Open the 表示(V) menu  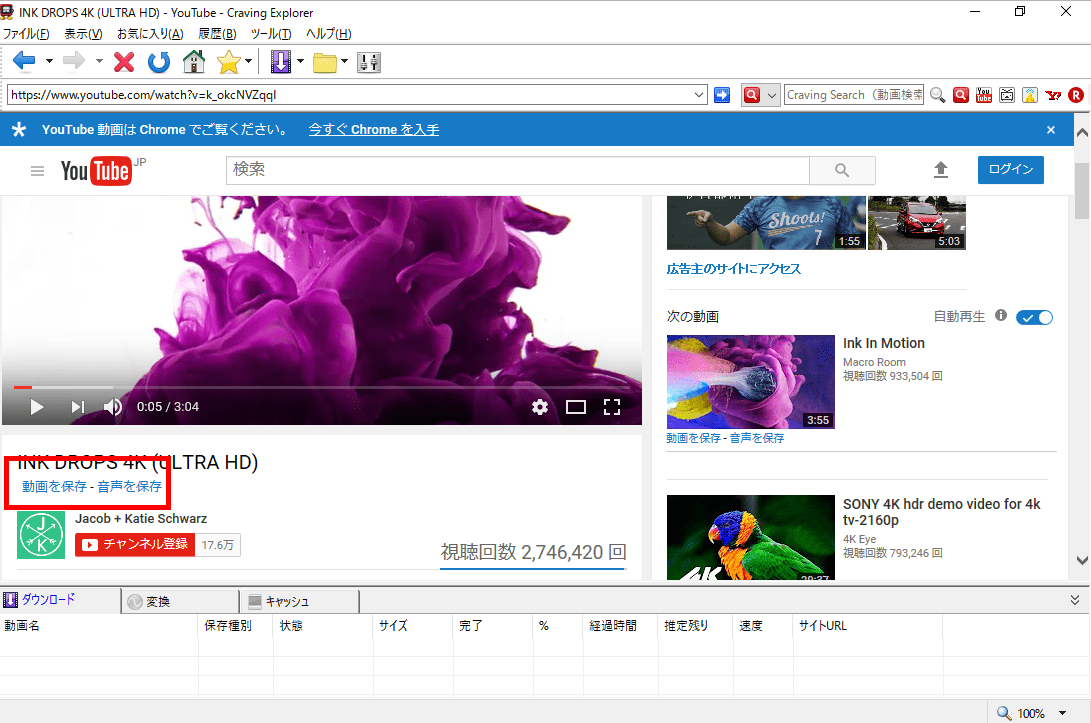(x=83, y=33)
